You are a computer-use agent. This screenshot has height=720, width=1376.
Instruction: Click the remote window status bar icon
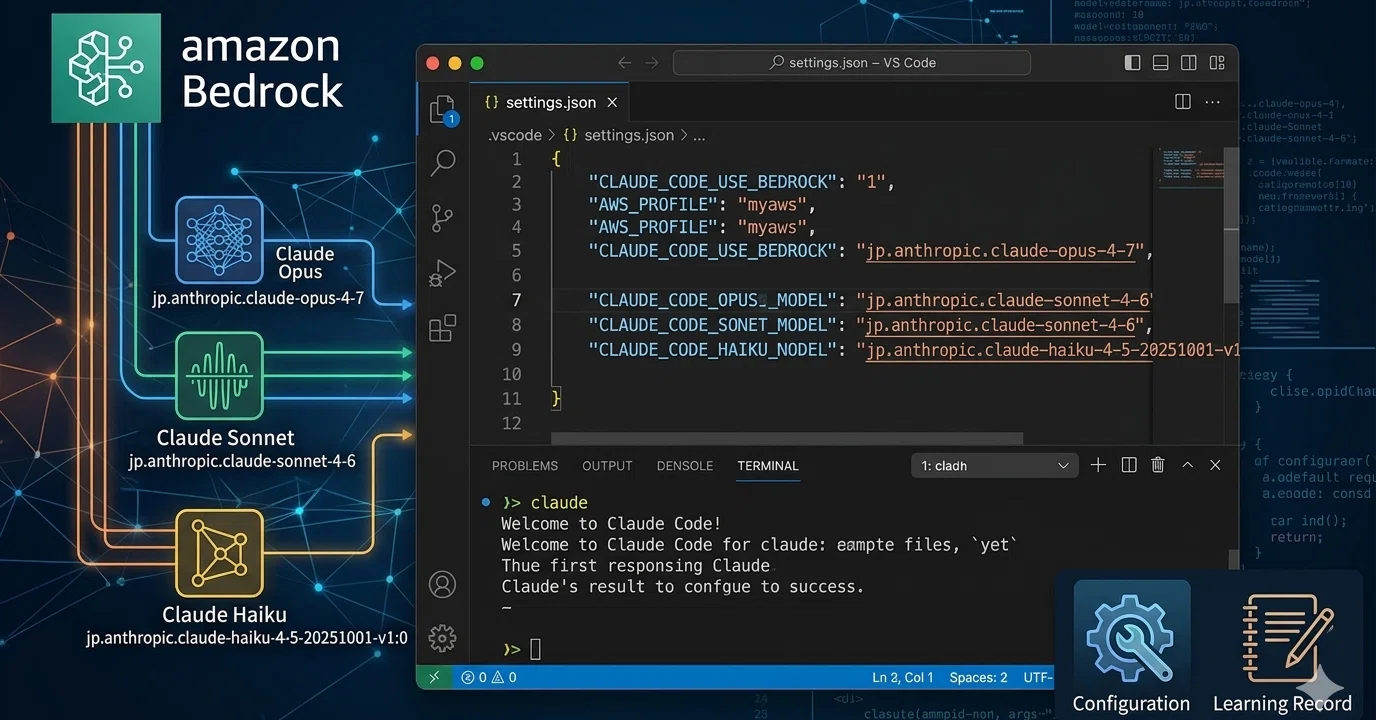[x=434, y=677]
